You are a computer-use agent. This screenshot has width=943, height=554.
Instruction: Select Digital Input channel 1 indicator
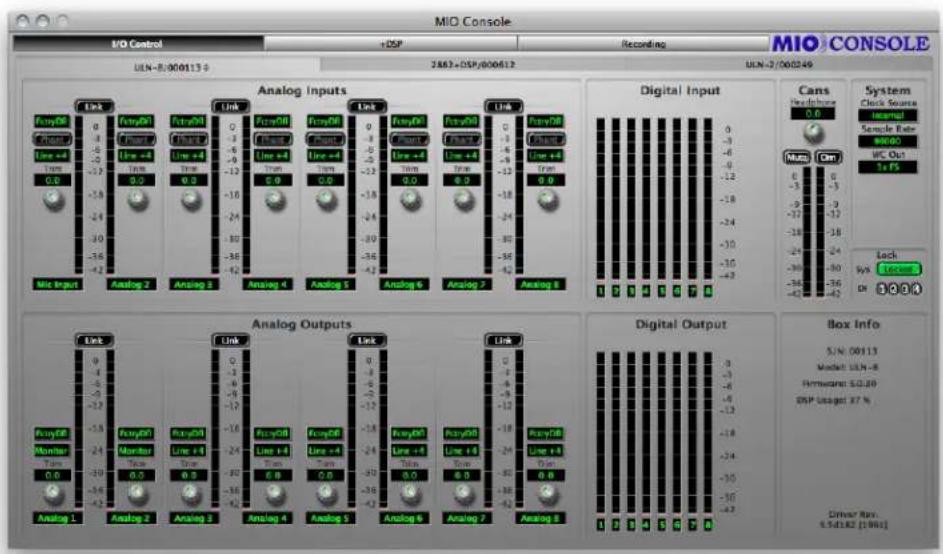tap(601, 291)
